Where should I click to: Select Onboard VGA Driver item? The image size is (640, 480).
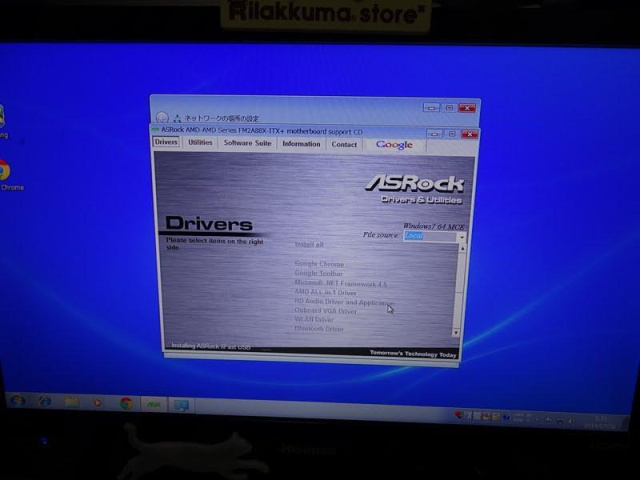pyautogui.click(x=325, y=311)
